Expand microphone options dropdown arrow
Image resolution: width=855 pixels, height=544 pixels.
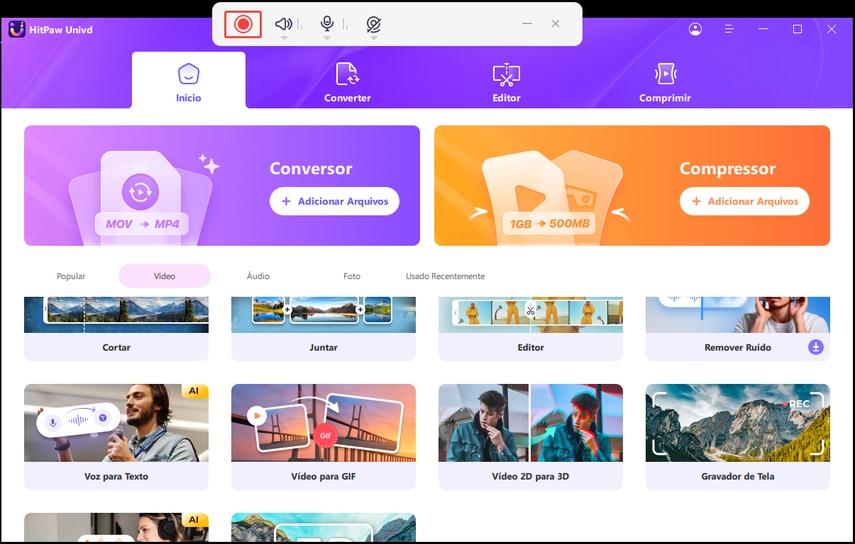tap(327, 38)
